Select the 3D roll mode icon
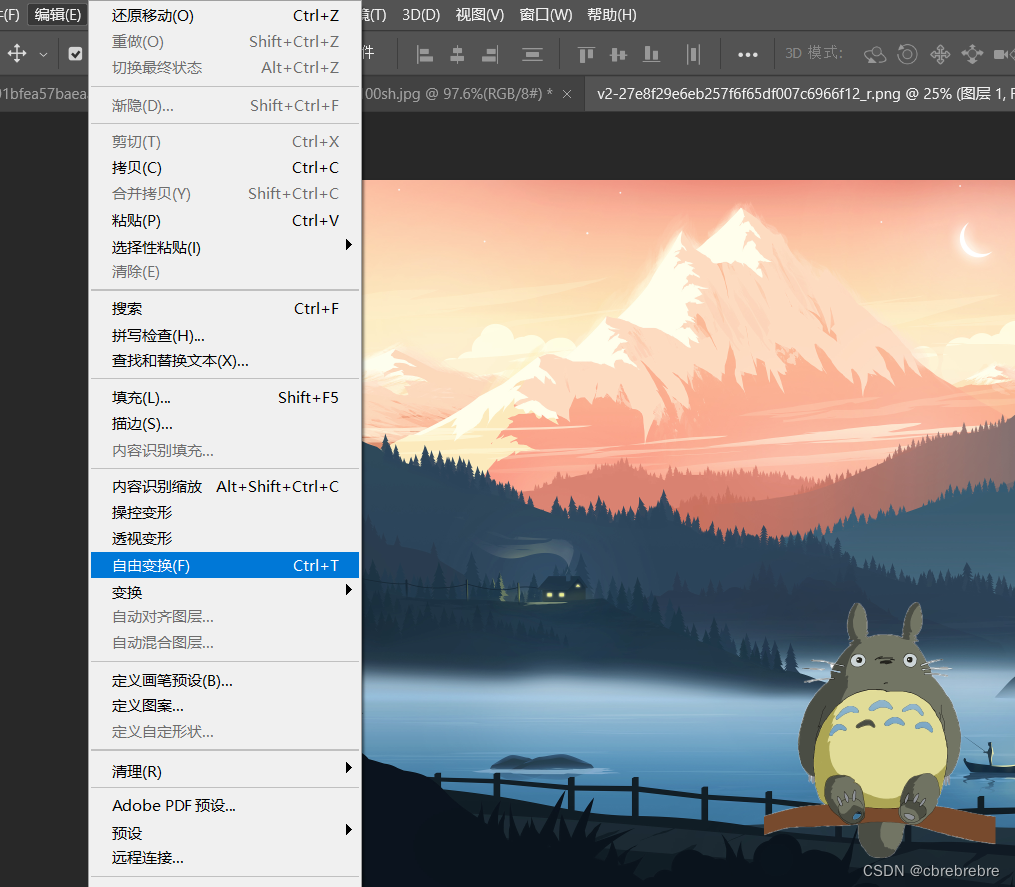 (907, 54)
